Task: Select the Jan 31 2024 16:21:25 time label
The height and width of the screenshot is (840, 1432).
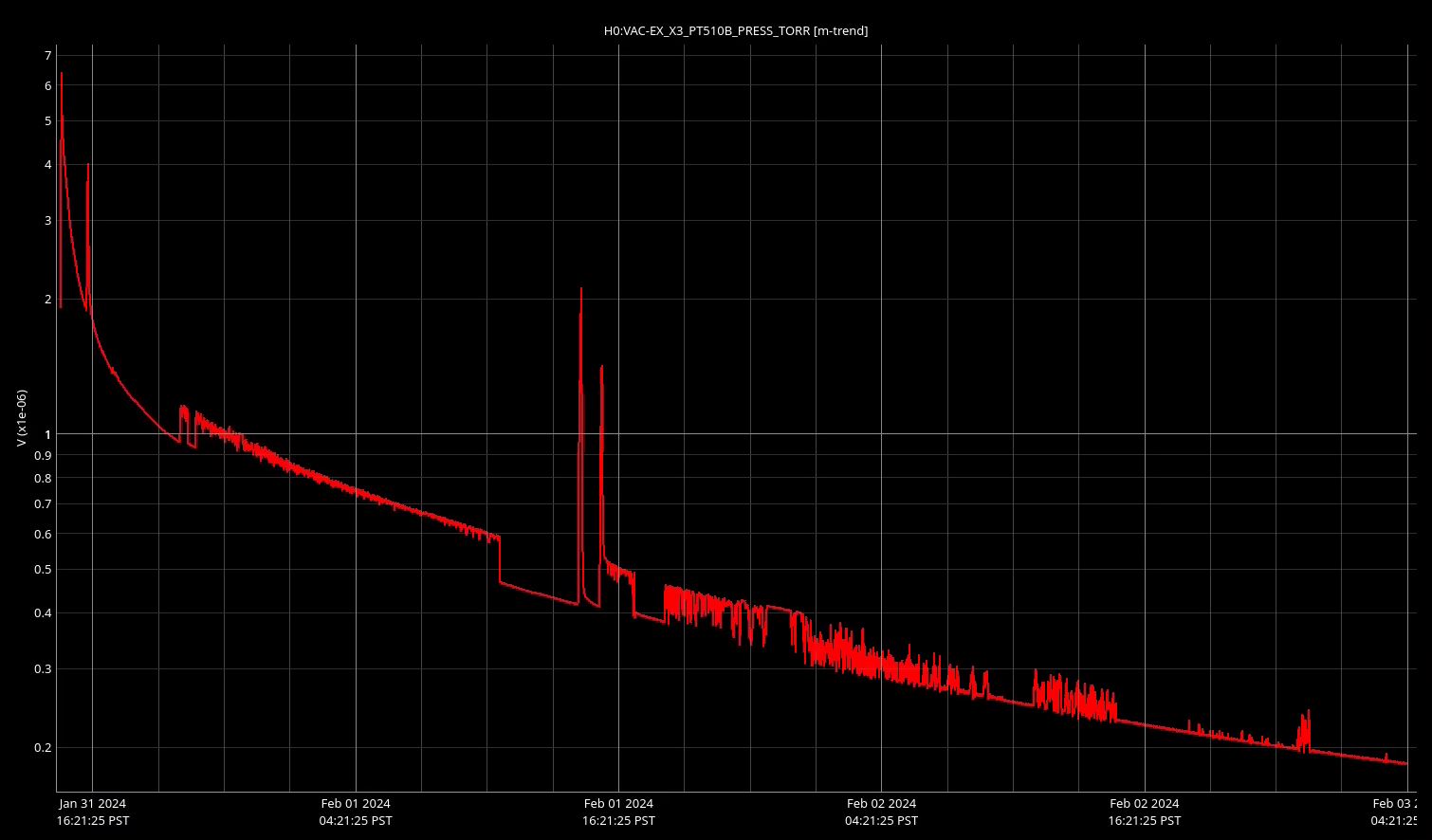Action: pos(92,812)
